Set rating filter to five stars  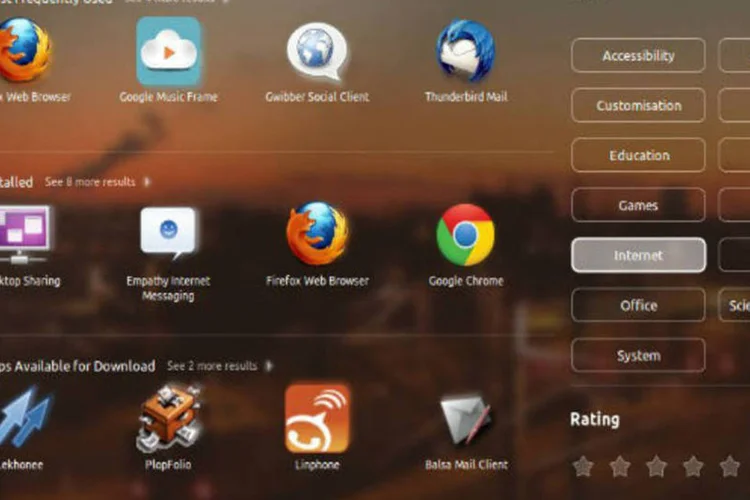tap(730, 466)
